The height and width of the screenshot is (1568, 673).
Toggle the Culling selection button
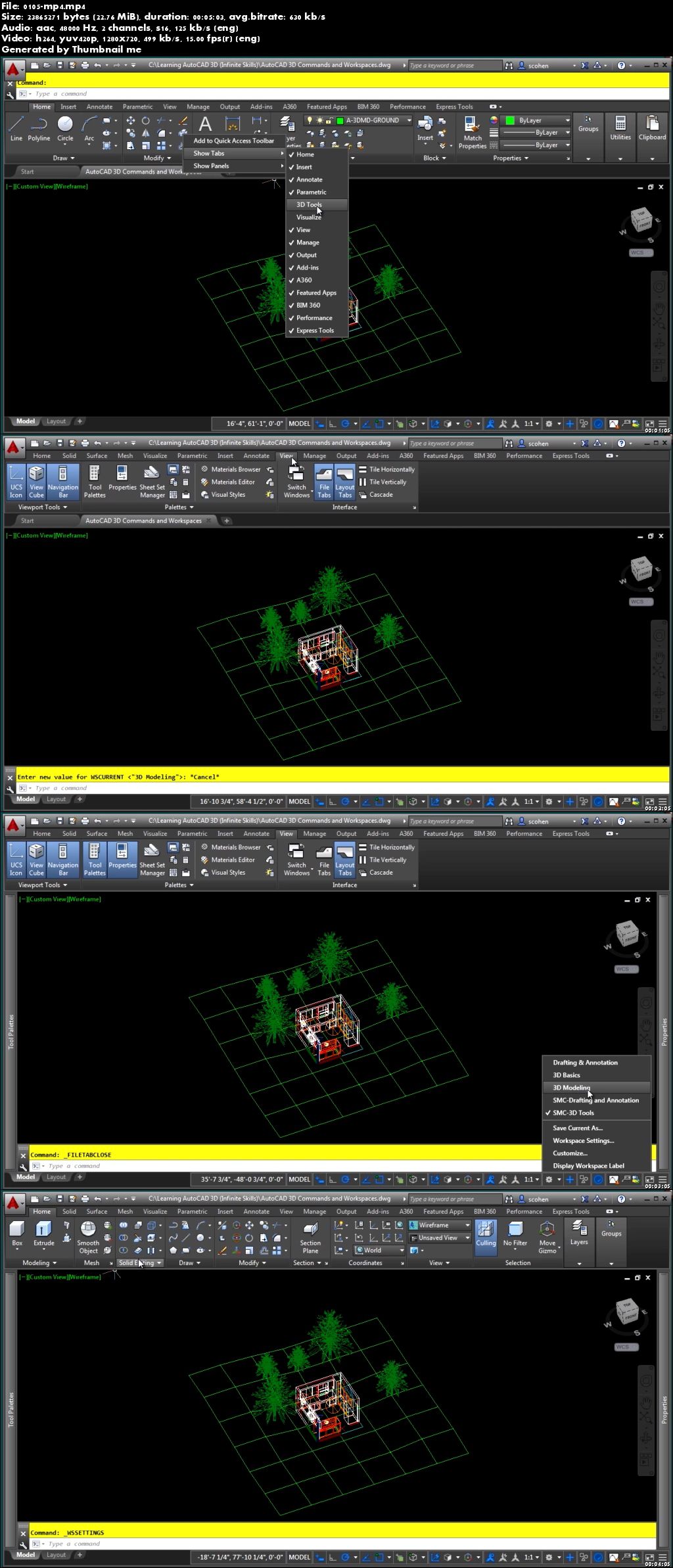[x=486, y=1233]
